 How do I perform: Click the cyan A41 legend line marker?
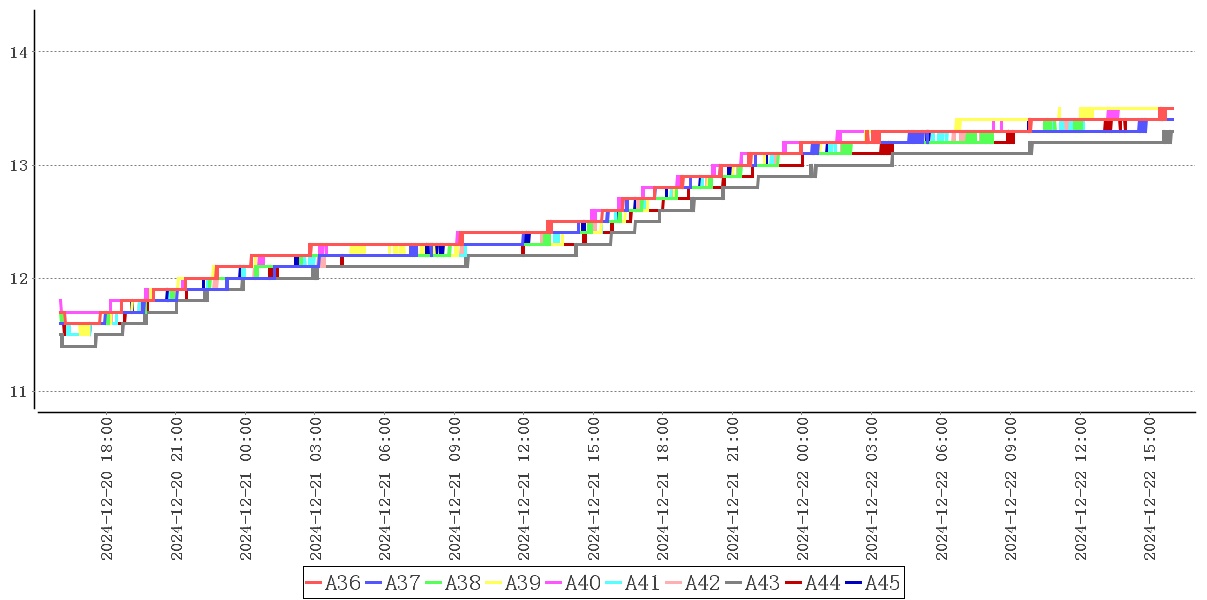pos(615,583)
